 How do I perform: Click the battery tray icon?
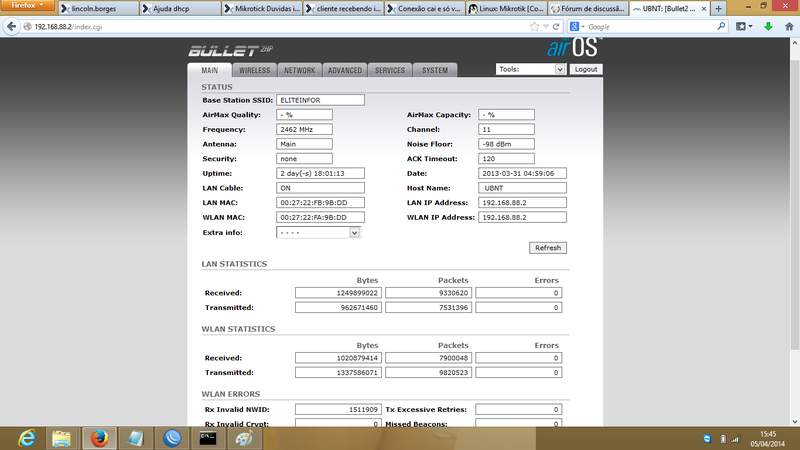(x=723, y=439)
